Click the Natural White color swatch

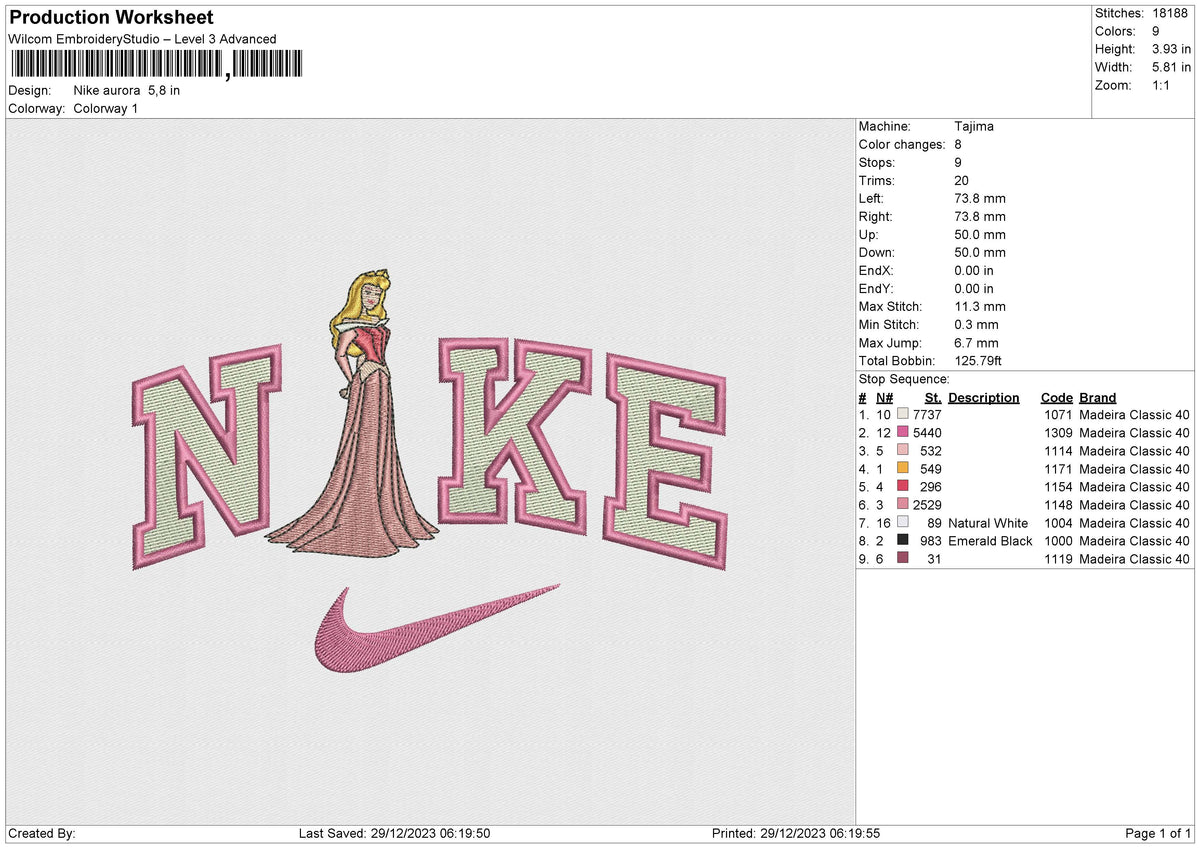point(903,522)
